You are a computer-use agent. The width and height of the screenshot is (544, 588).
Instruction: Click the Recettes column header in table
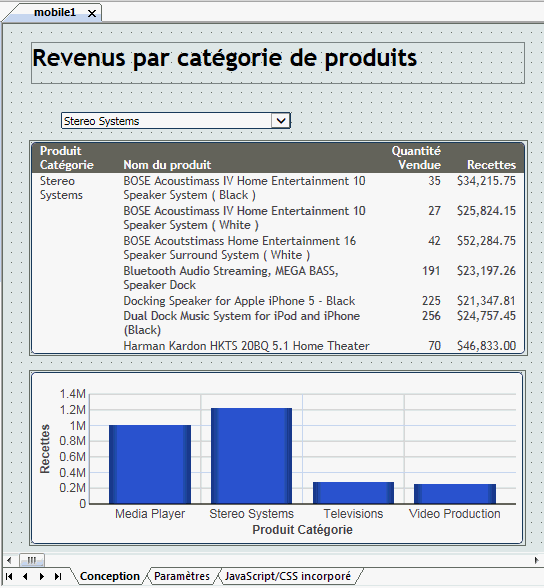point(491,165)
